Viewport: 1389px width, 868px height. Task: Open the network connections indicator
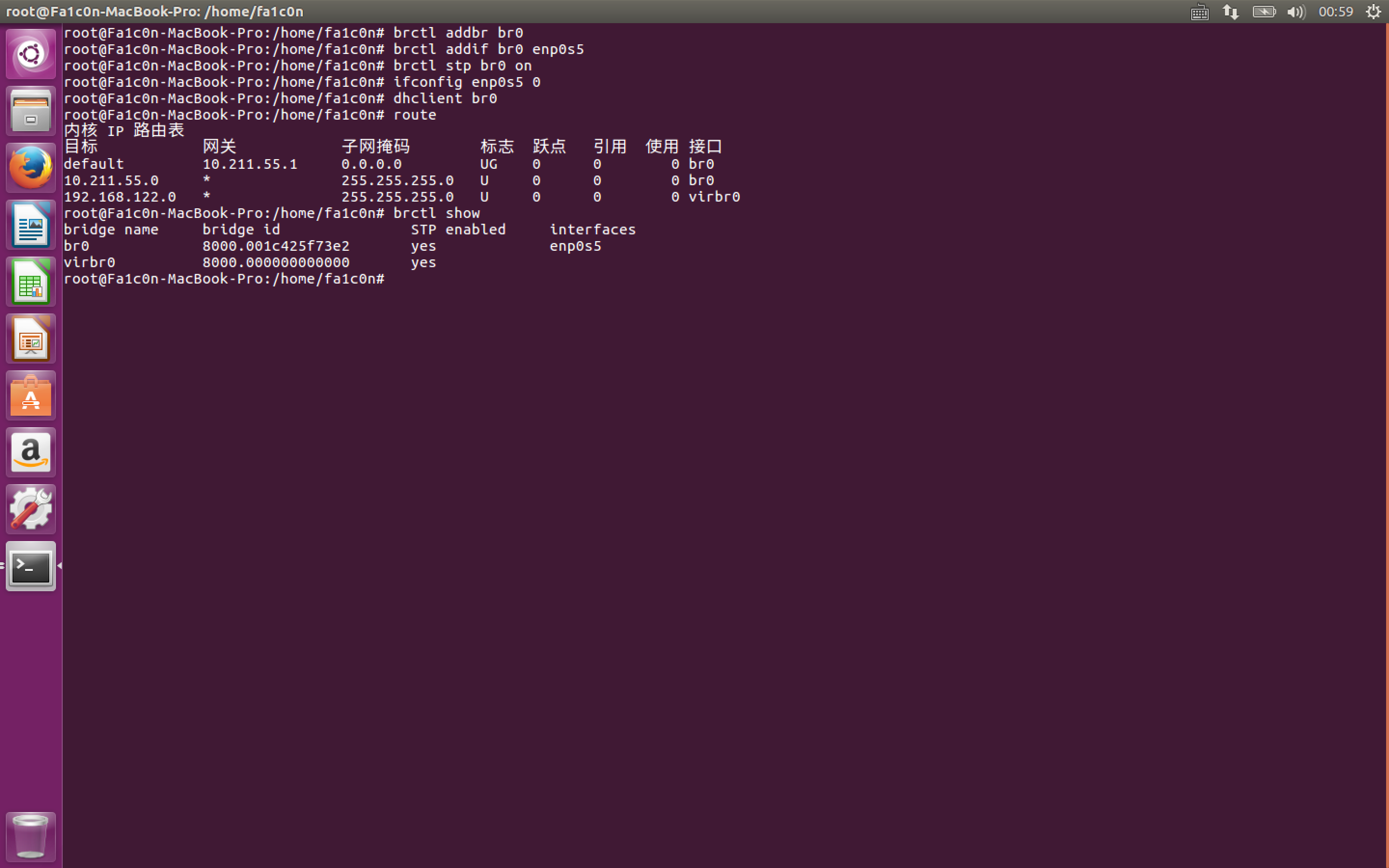tap(1231, 12)
